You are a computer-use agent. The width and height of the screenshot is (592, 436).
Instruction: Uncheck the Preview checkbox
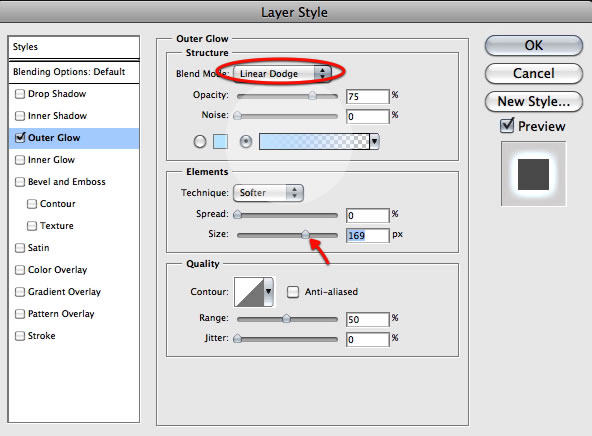(507, 126)
